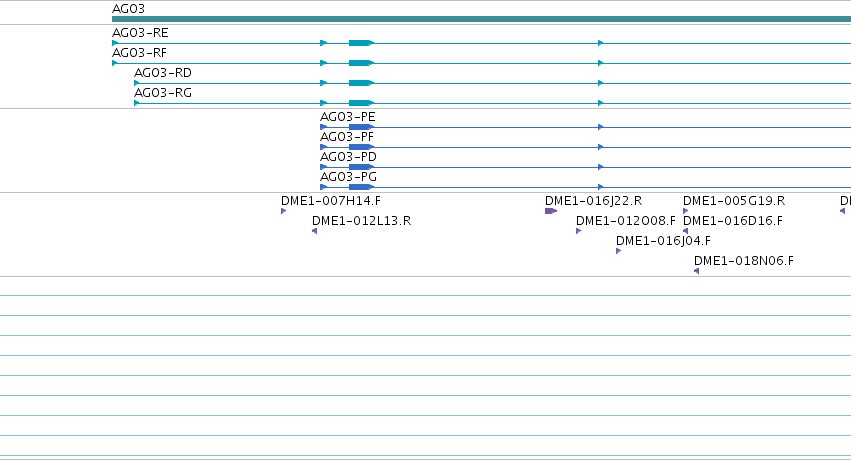Select the DME1-018N06.F label
The width and height of the screenshot is (851, 460).
pos(744,261)
